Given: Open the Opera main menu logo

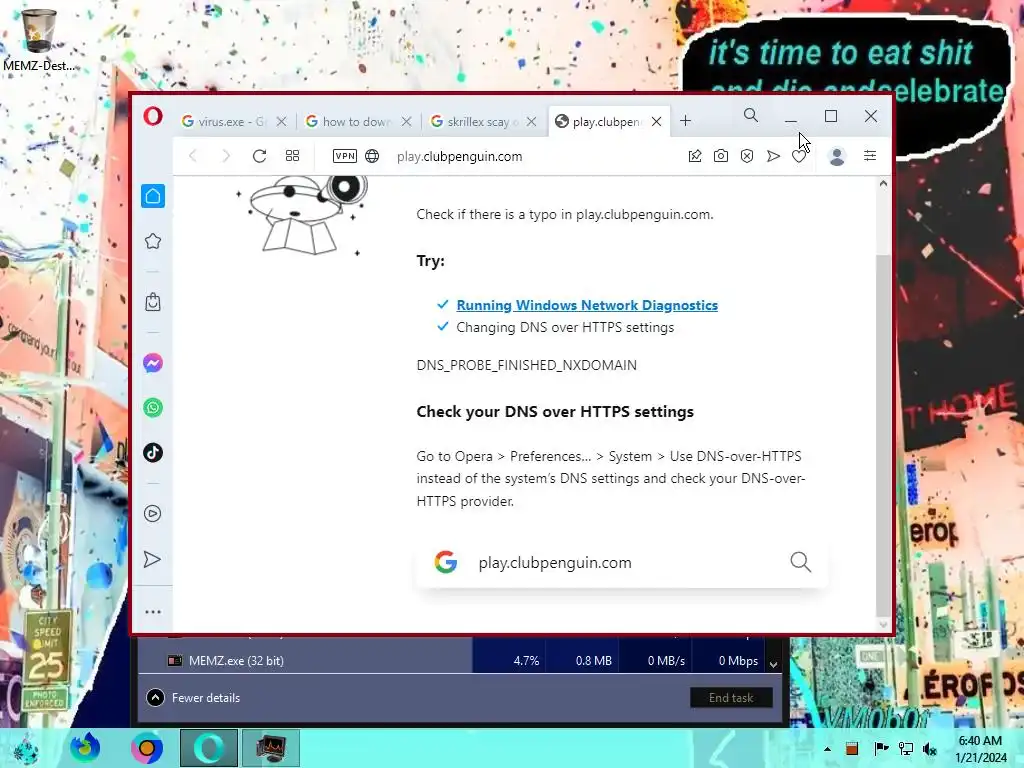Looking at the screenshot, I should [x=153, y=117].
